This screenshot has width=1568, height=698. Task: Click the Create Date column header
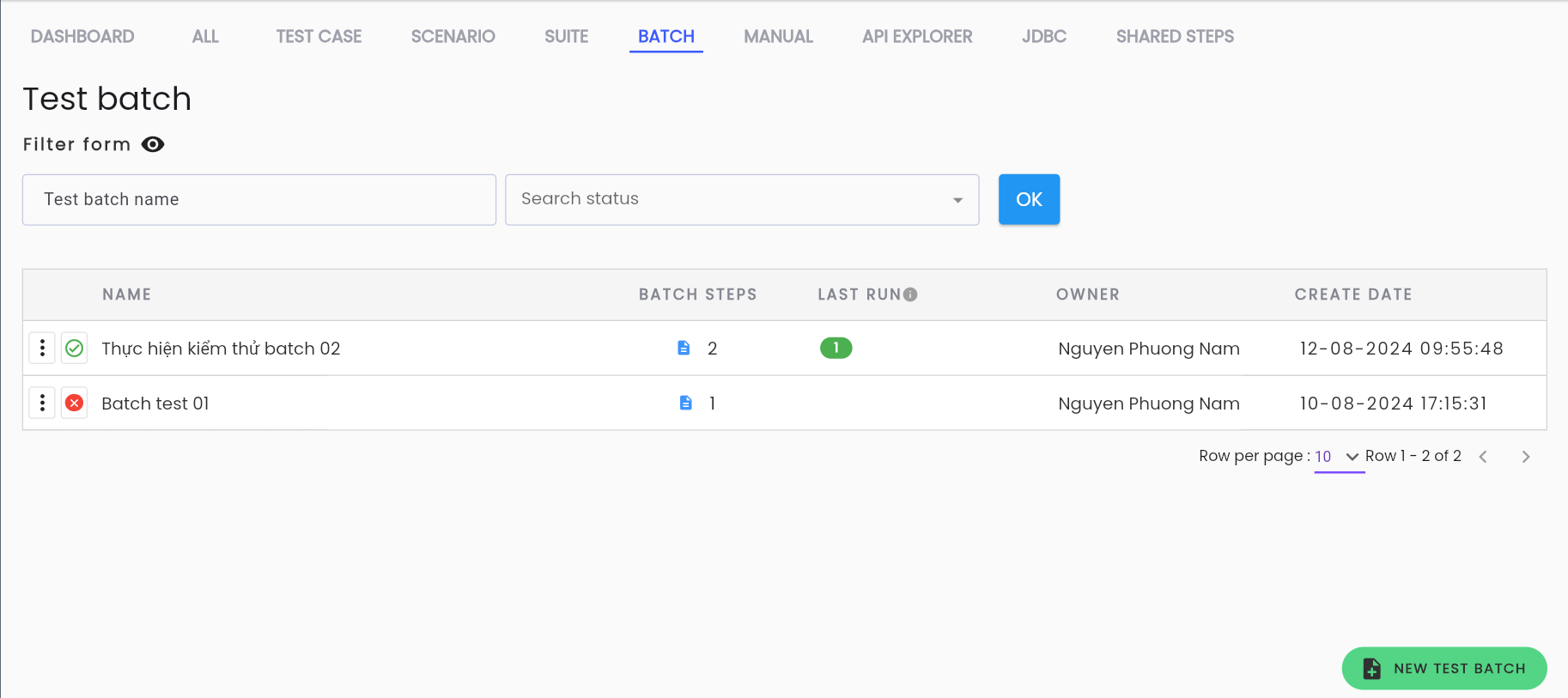pyautogui.click(x=1353, y=294)
